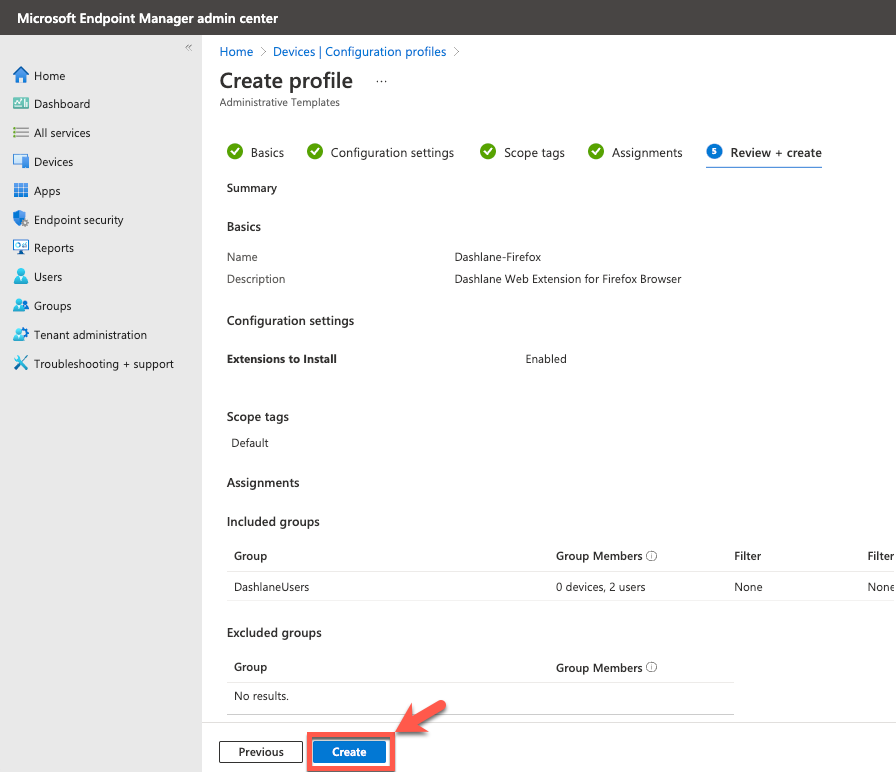This screenshot has width=896, height=772.
Task: Click the step 5 badge icon
Action: (x=714, y=151)
